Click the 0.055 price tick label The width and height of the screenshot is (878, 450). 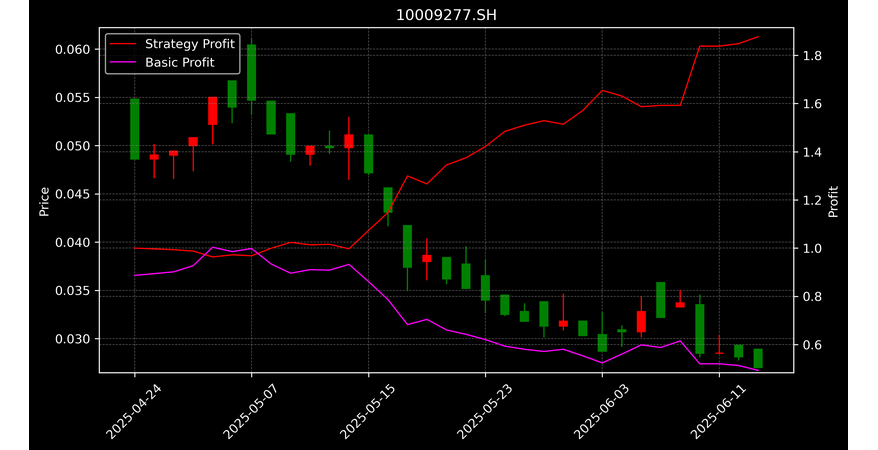[72, 98]
